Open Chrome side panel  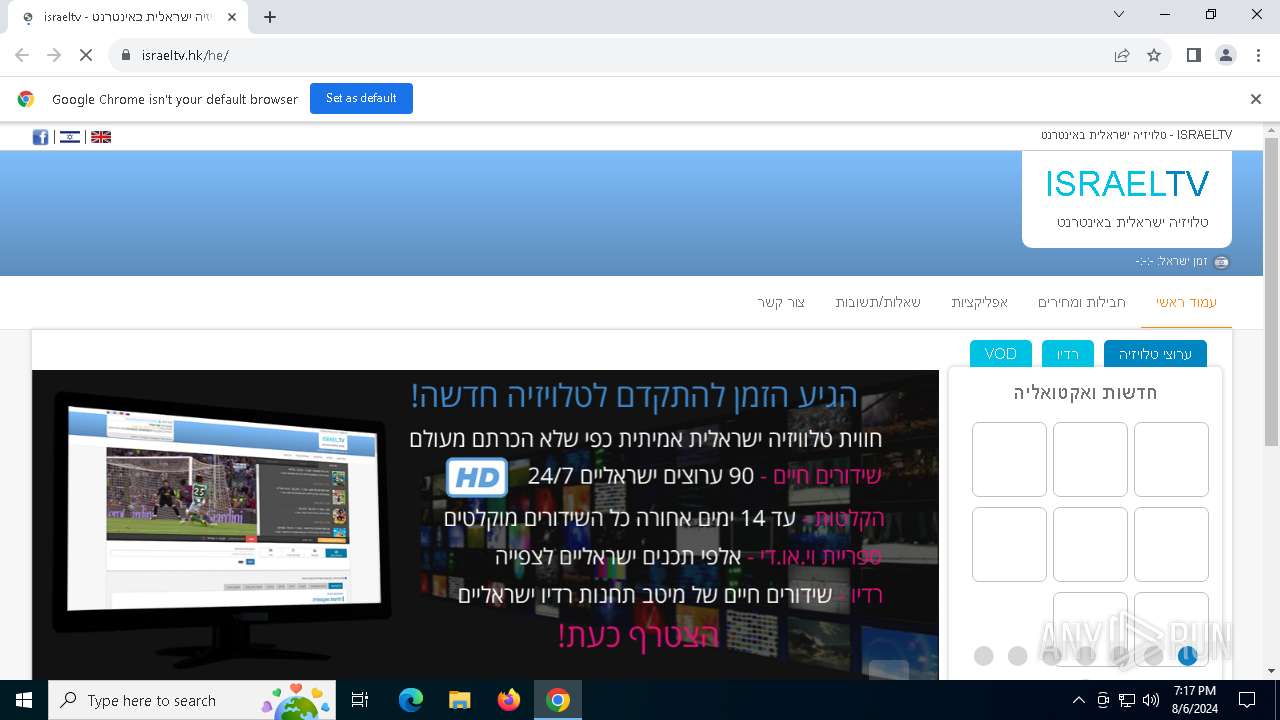pyautogui.click(x=1193, y=55)
